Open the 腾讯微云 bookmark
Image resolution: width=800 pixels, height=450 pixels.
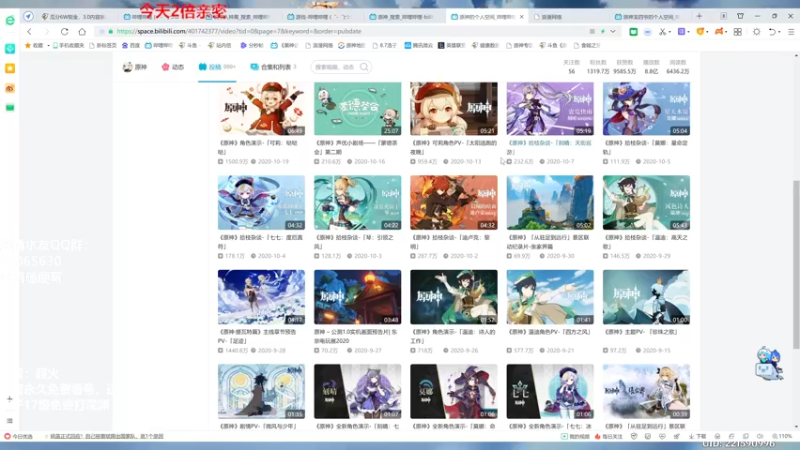418,45
